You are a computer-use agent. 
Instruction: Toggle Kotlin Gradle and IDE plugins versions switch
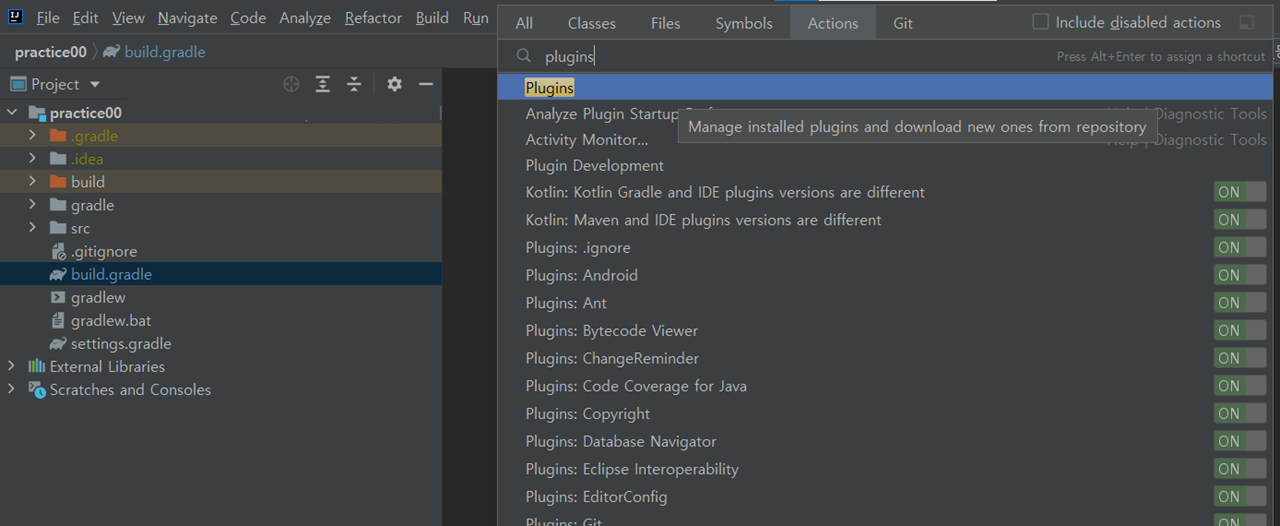tap(1240, 192)
